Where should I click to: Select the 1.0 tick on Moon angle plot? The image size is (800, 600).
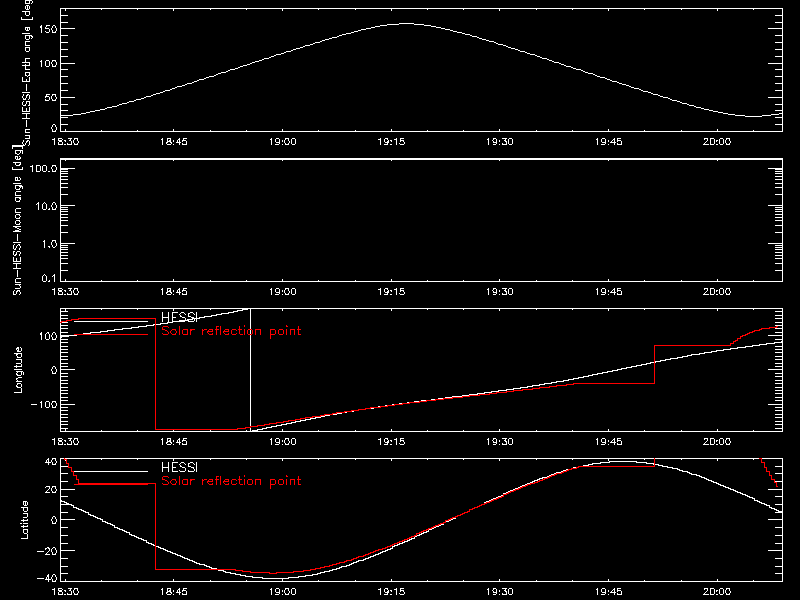point(49,244)
